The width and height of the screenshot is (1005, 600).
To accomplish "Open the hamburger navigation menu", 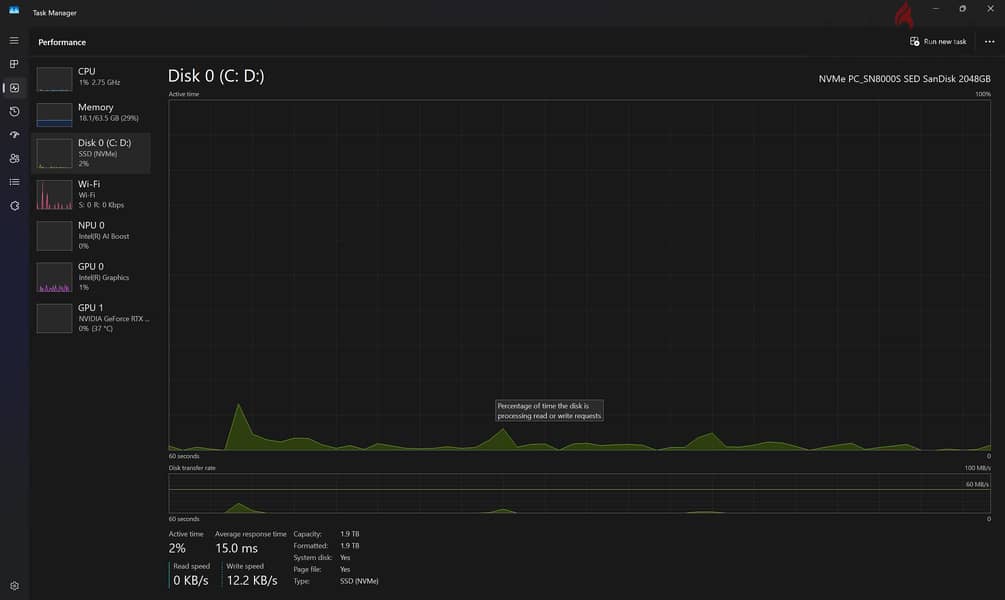I will 14,40.
